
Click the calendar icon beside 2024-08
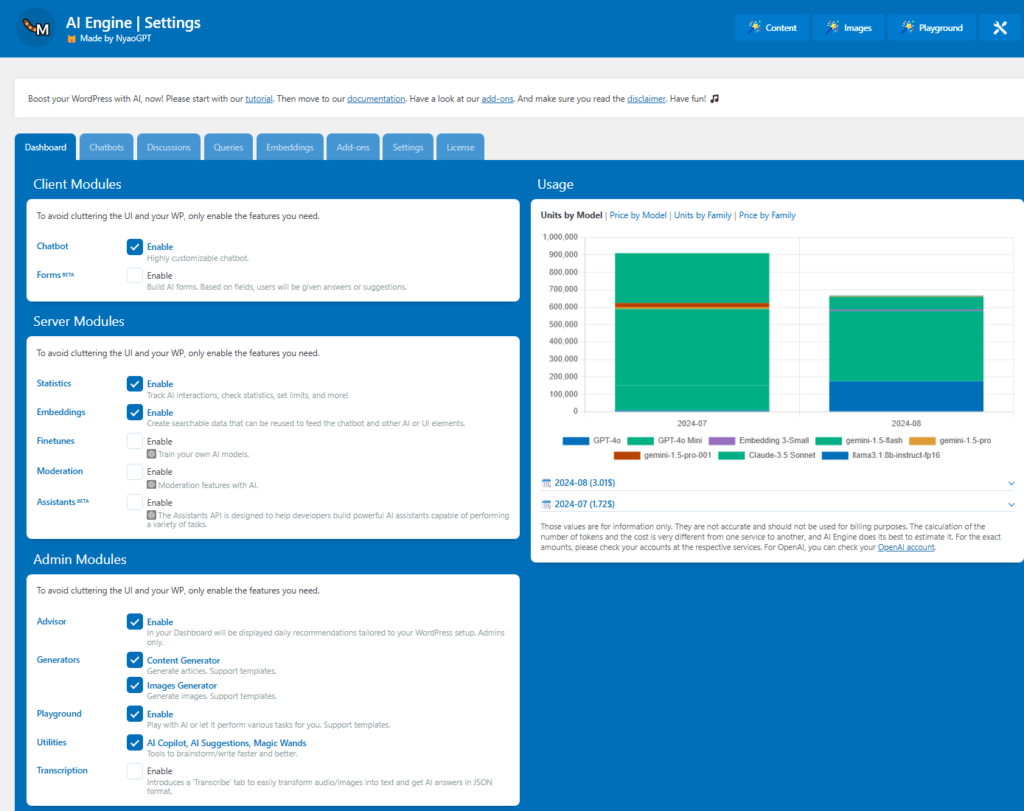(x=546, y=483)
